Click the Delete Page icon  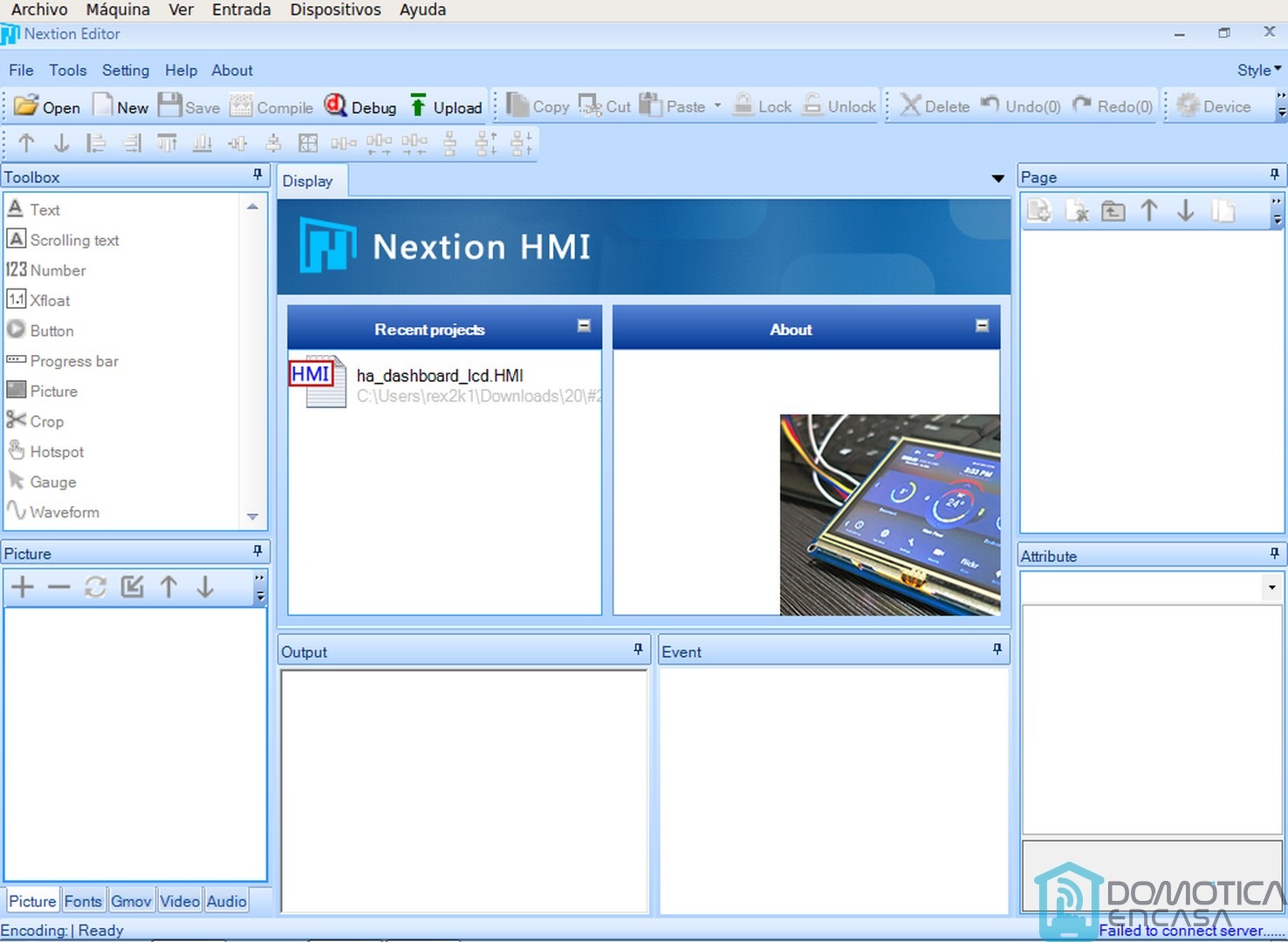[1078, 210]
